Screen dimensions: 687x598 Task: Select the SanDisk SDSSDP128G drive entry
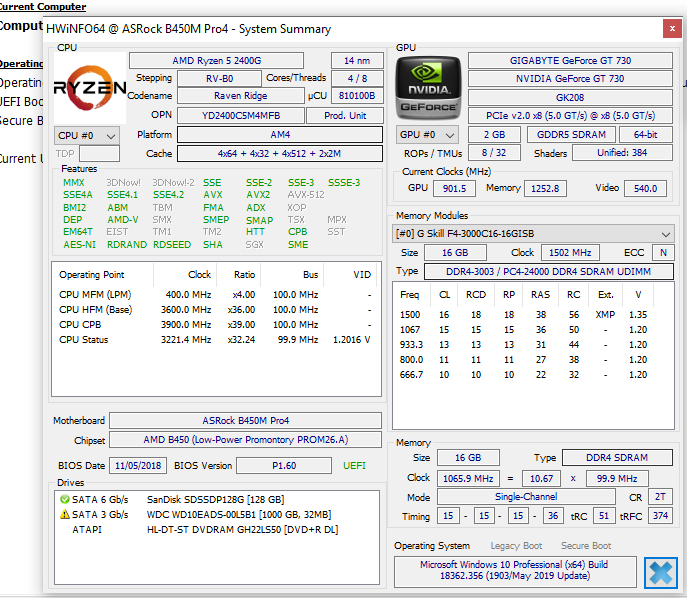[x=216, y=499]
